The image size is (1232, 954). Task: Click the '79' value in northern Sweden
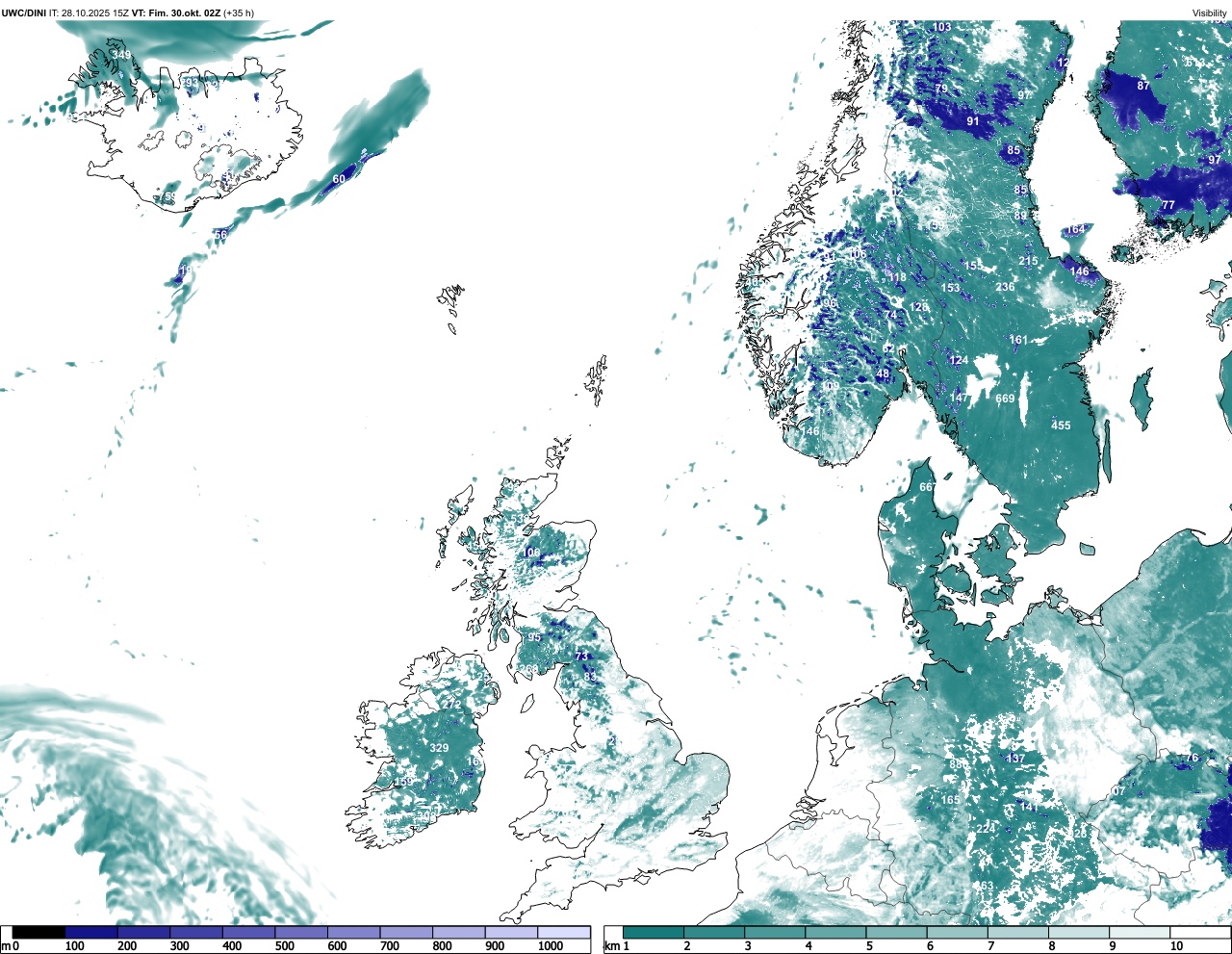[x=941, y=89]
